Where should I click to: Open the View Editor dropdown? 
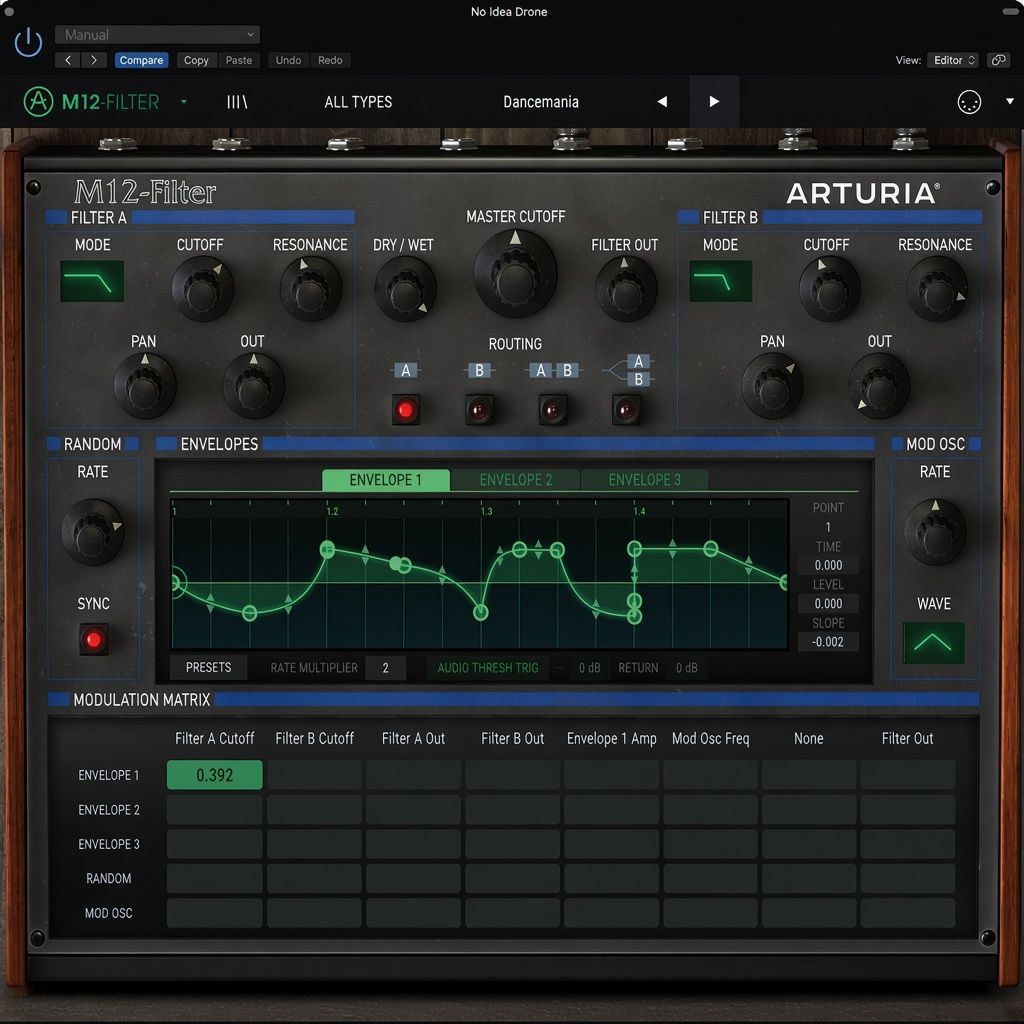[953, 60]
